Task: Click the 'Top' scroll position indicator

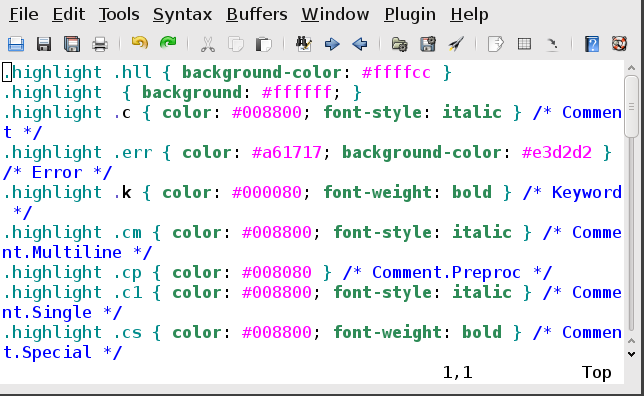Action: [x=596, y=373]
